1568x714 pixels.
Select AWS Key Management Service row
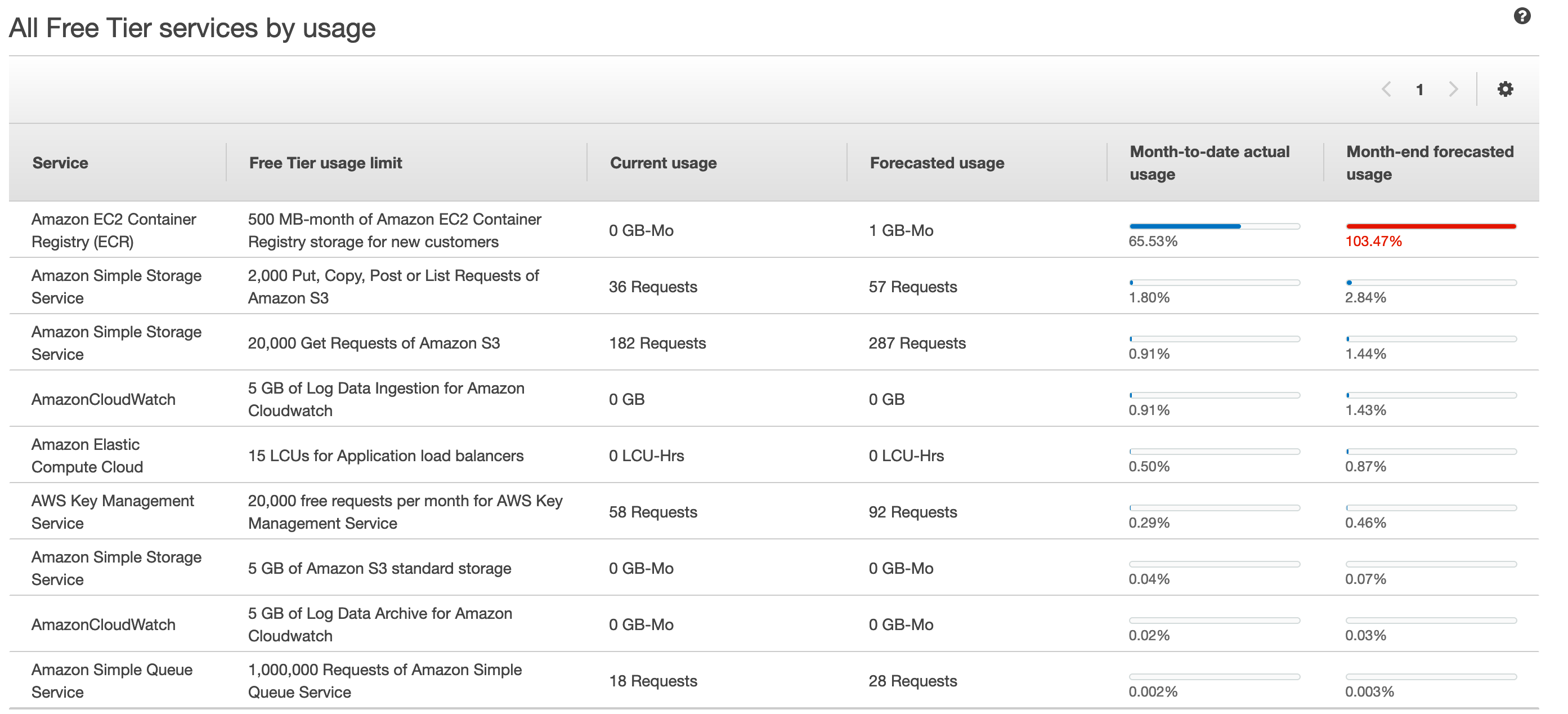tap(112, 512)
